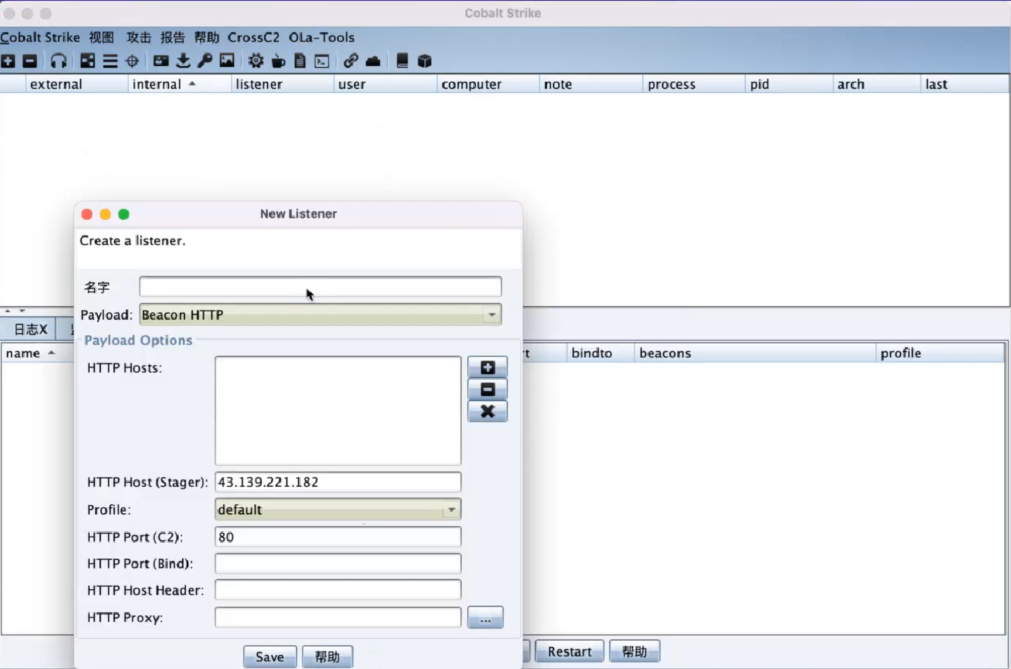The width and height of the screenshot is (1011, 669).
Task: Click 帮助 button in New Listener dialog
Action: pyautogui.click(x=327, y=657)
